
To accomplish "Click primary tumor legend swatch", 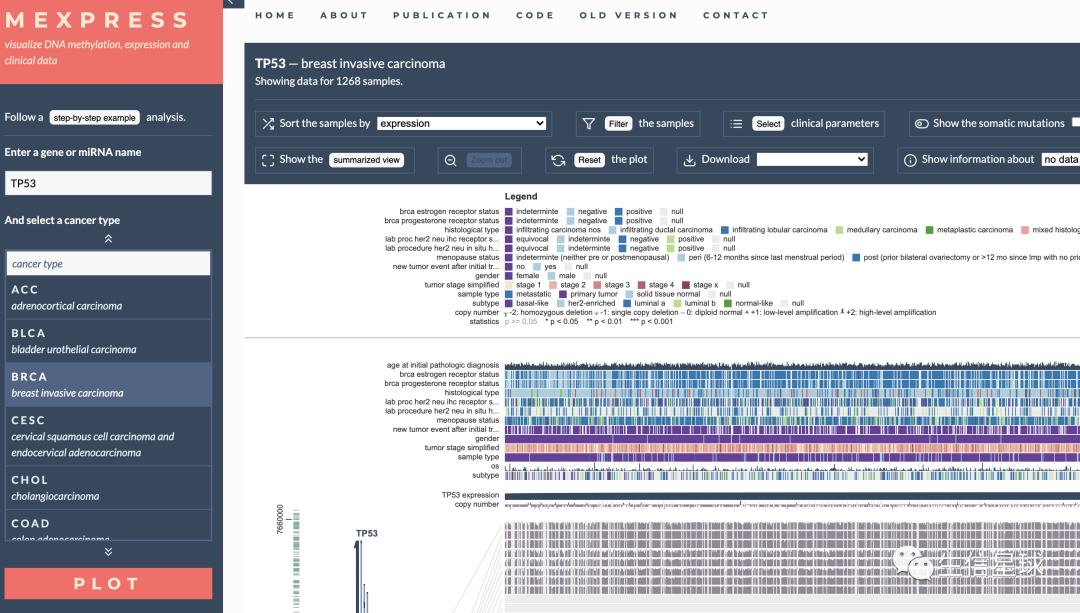I will [563, 294].
